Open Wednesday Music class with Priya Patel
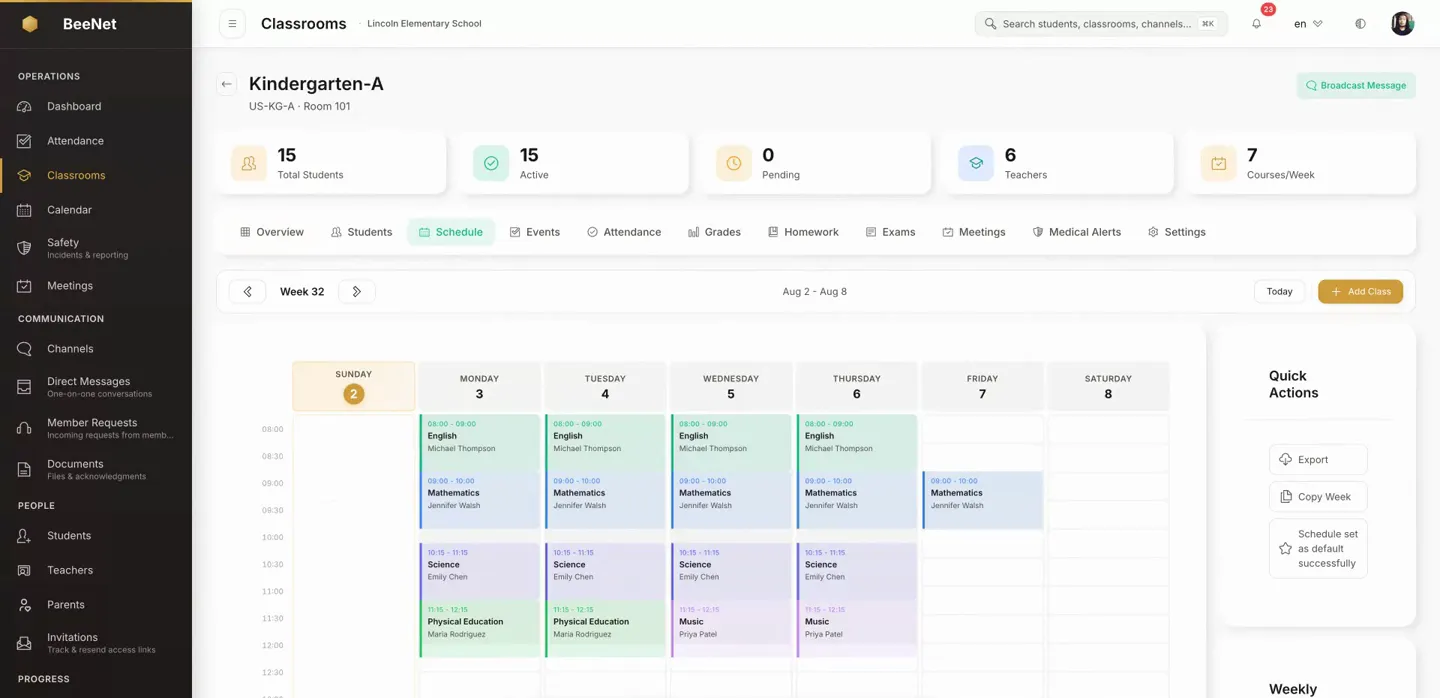This screenshot has height=698, width=1440. click(732, 629)
